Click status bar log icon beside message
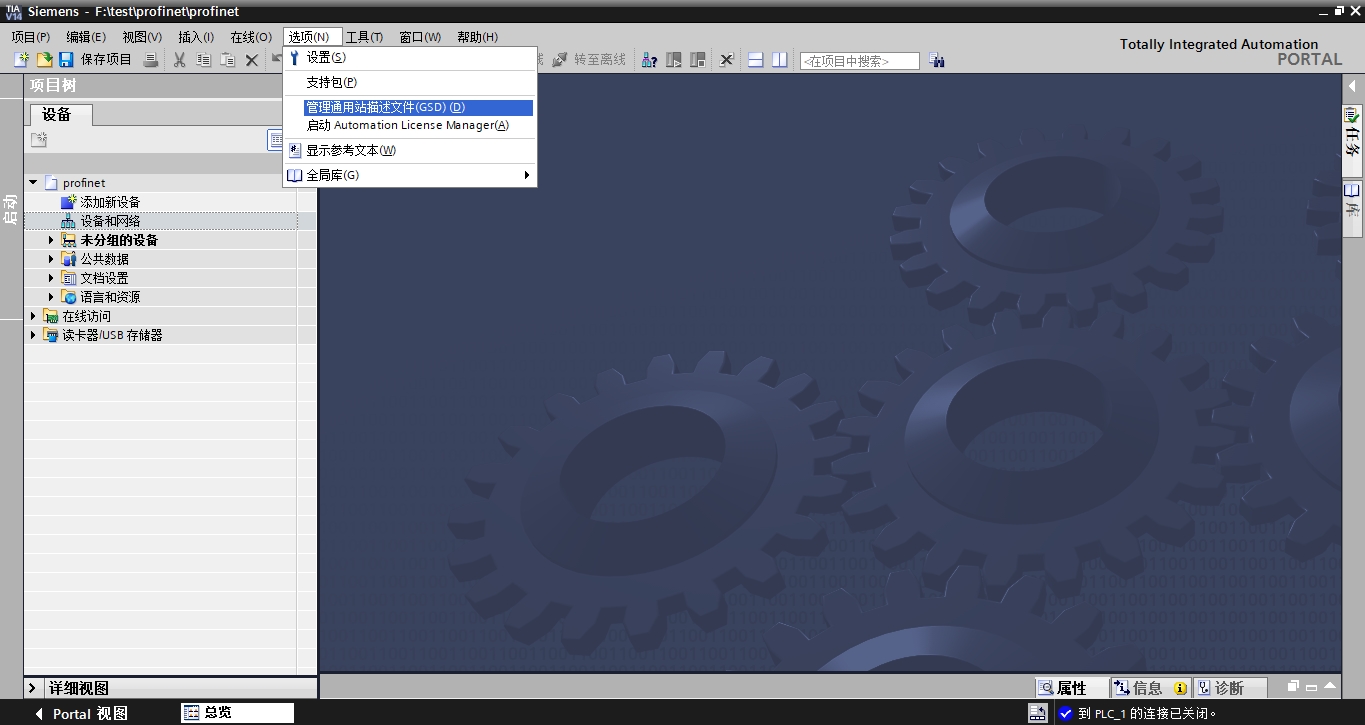The image size is (1365, 725). [x=1038, y=713]
